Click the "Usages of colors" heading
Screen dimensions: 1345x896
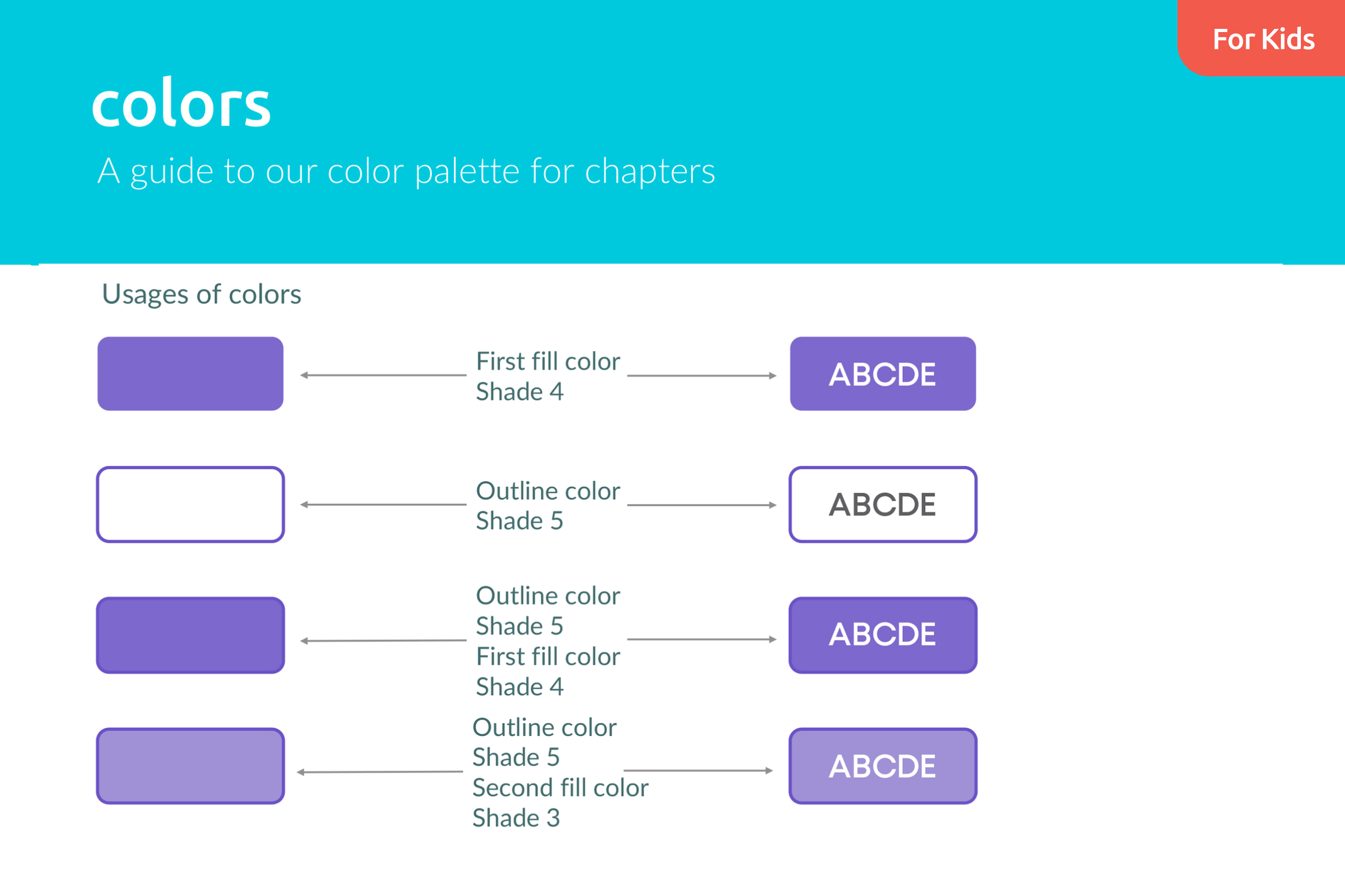[201, 294]
